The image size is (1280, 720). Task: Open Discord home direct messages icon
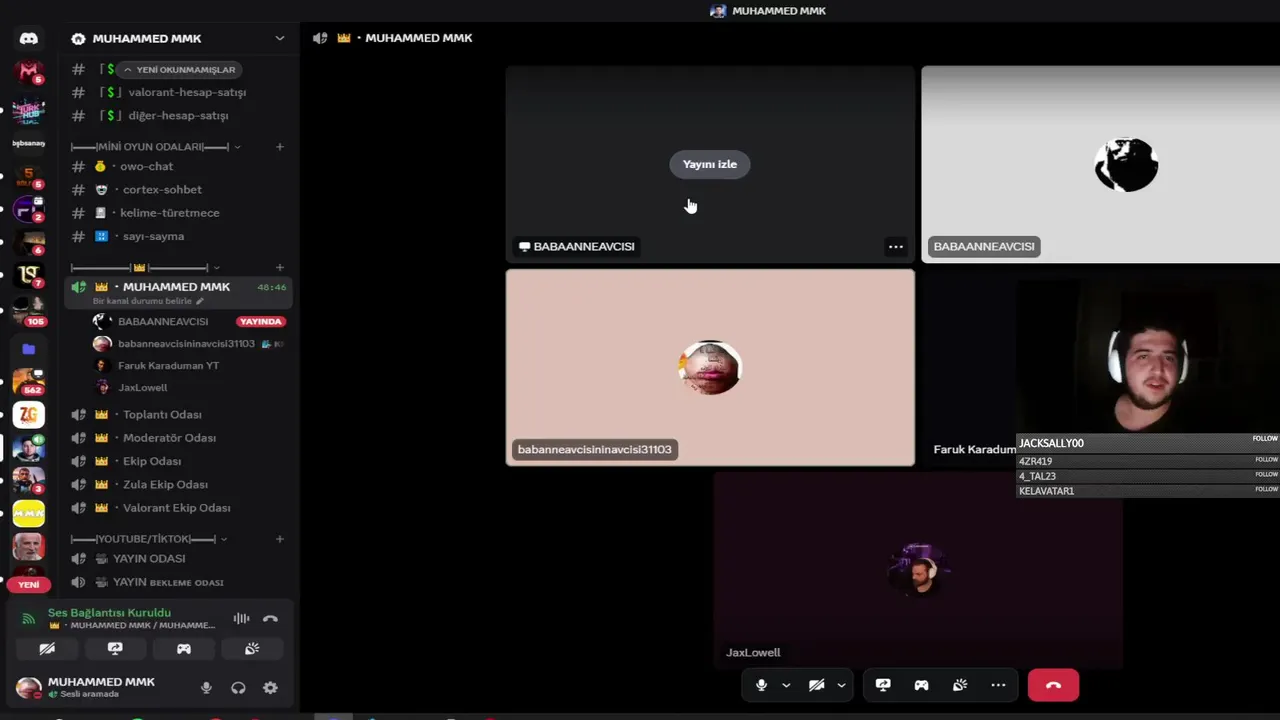[x=29, y=39]
